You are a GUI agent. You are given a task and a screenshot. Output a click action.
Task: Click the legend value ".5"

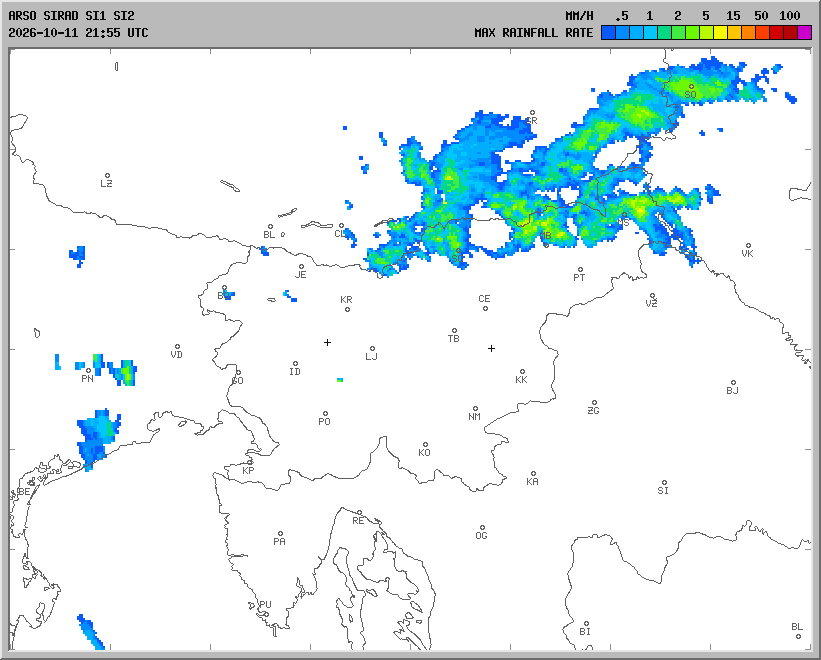pos(622,16)
